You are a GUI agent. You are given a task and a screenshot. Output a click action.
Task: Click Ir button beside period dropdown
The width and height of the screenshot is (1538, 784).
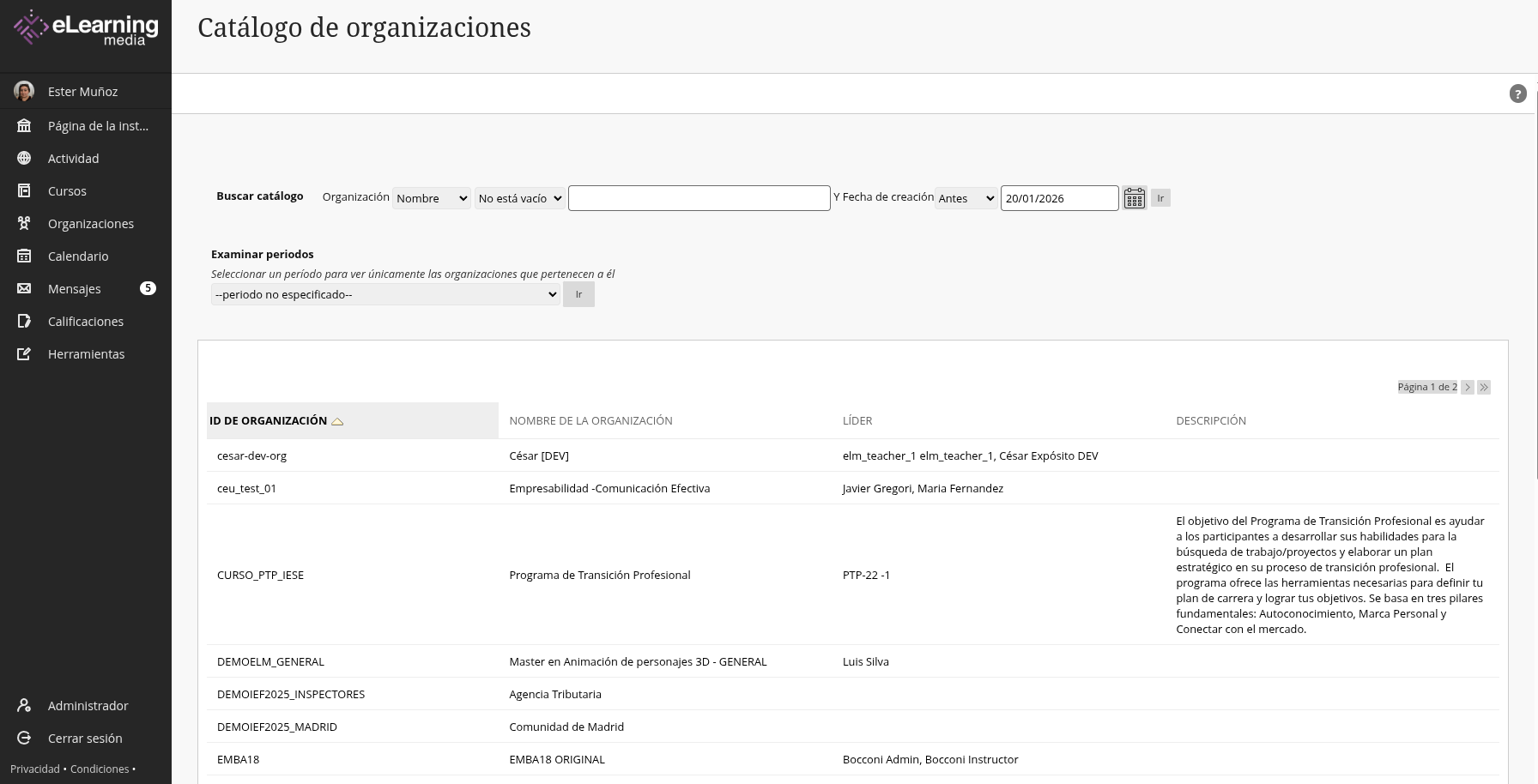coord(578,294)
